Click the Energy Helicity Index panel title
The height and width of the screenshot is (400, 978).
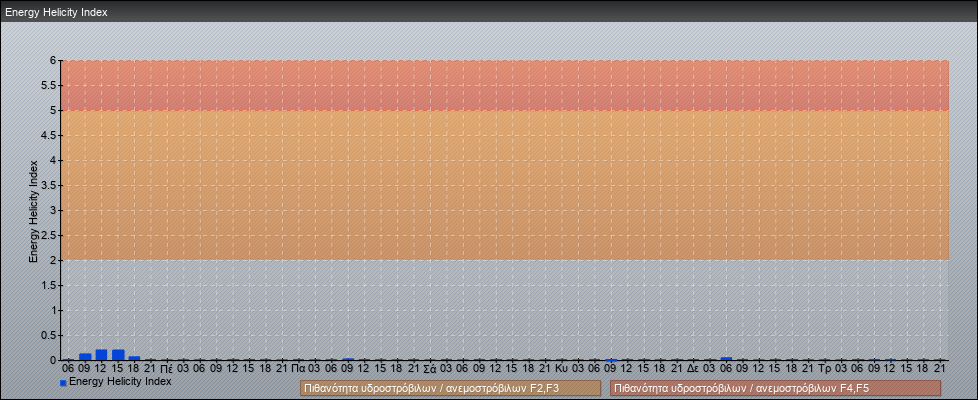click(x=56, y=12)
